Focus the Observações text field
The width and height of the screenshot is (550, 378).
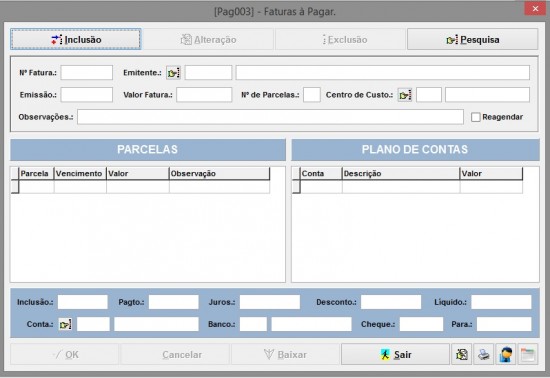click(x=270, y=117)
